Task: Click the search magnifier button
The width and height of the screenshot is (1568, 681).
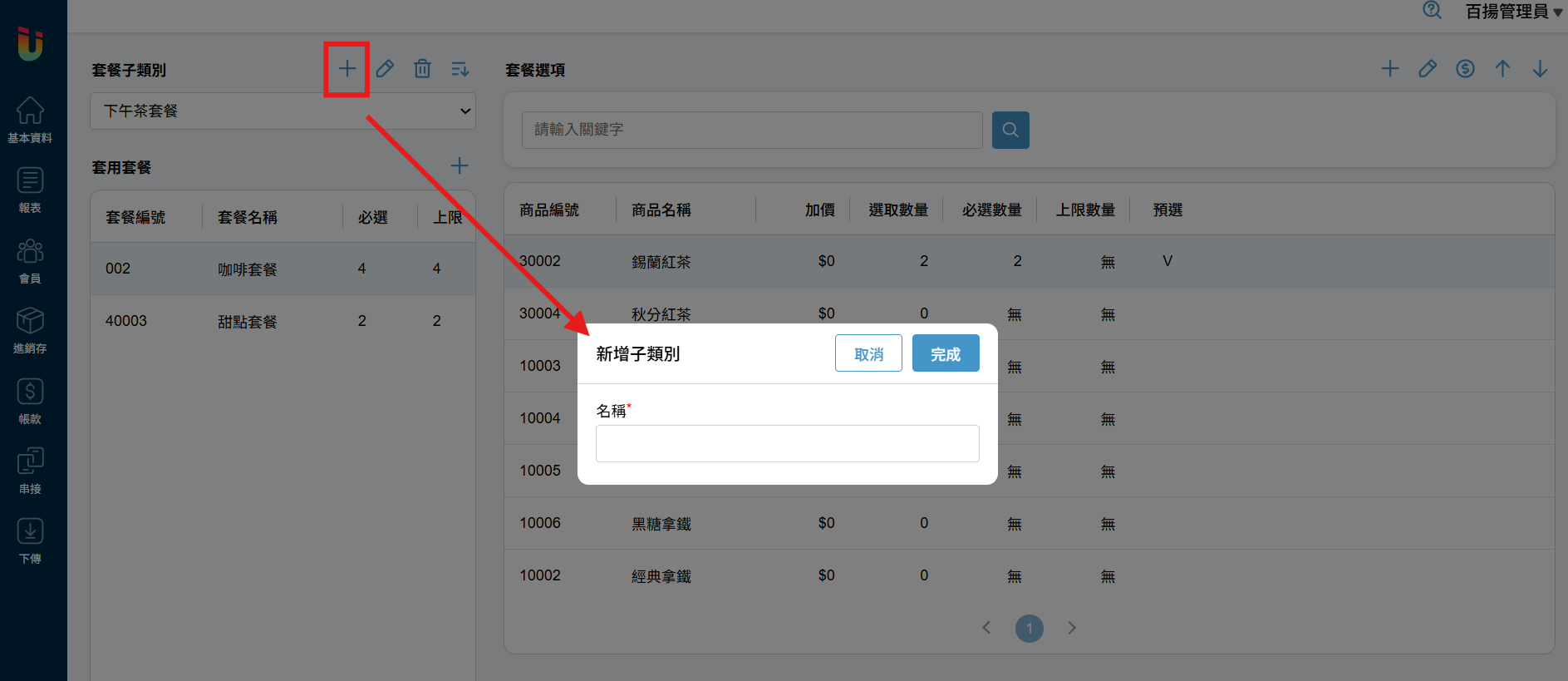Action: (x=1010, y=130)
